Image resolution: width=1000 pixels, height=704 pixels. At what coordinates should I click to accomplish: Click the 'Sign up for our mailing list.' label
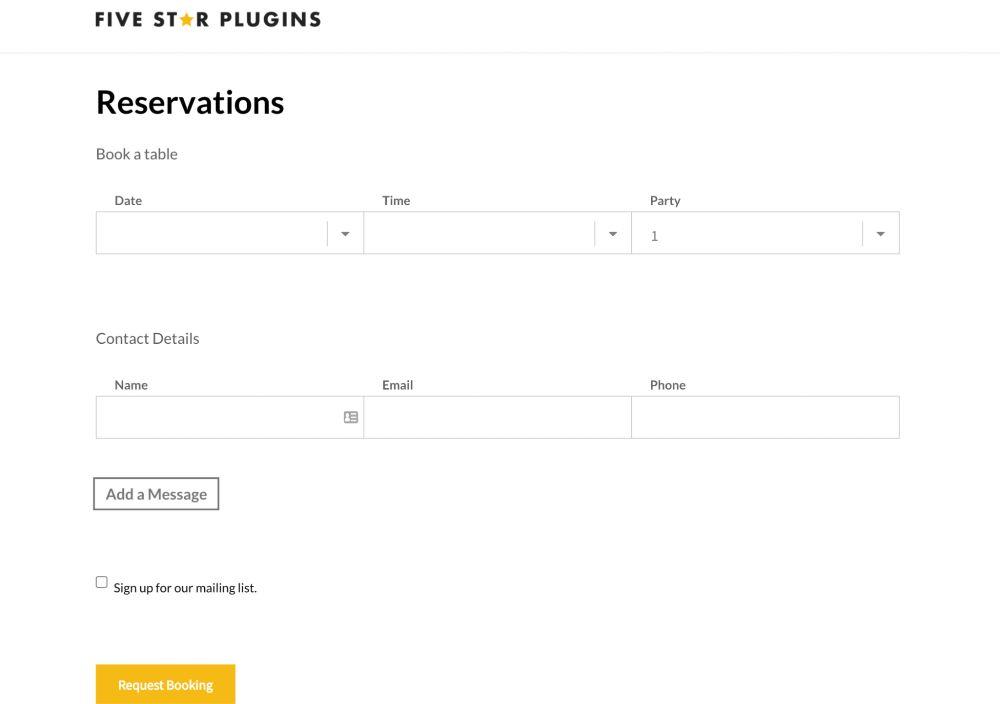coord(185,588)
